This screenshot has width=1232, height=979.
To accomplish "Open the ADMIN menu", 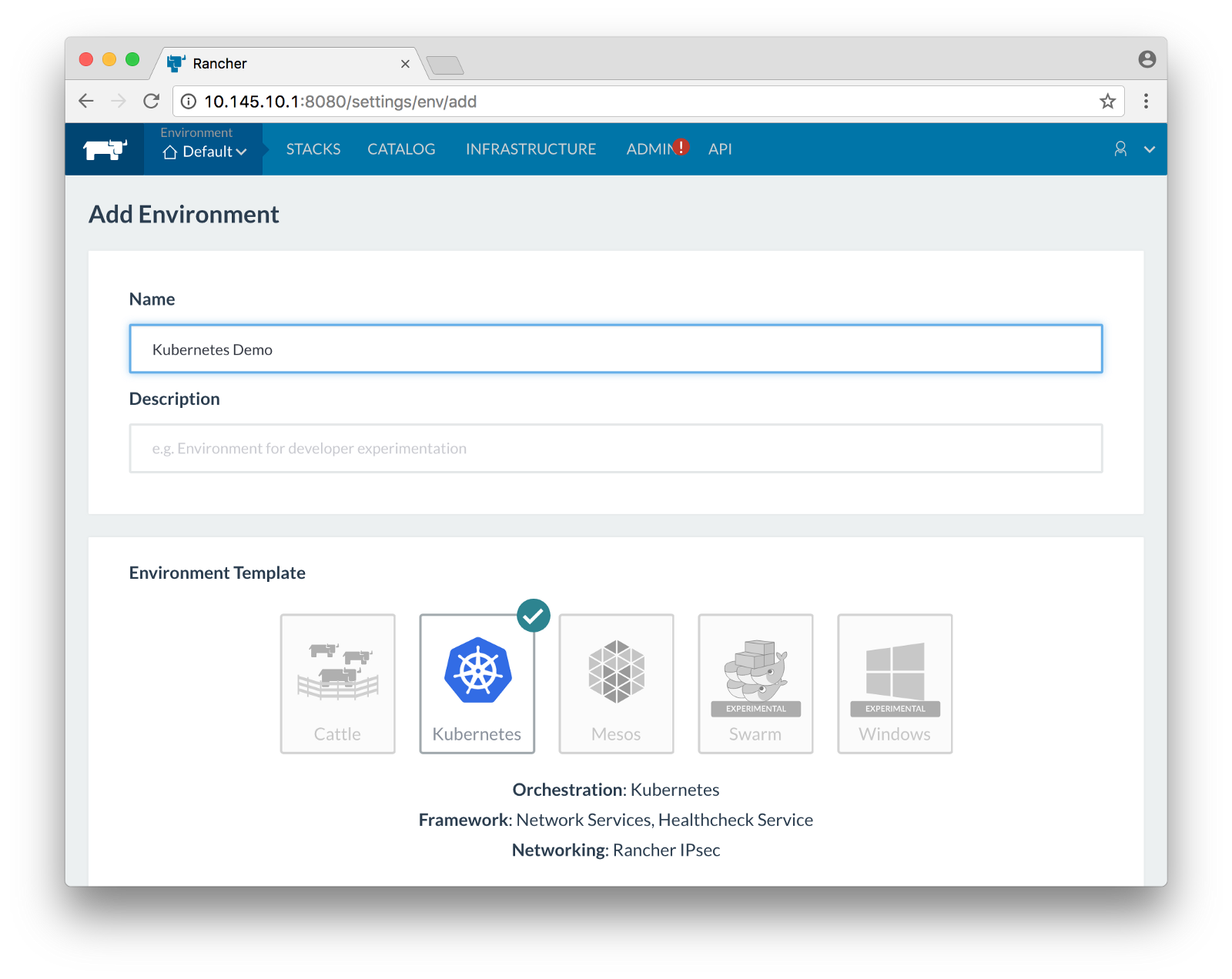I will 649,149.
